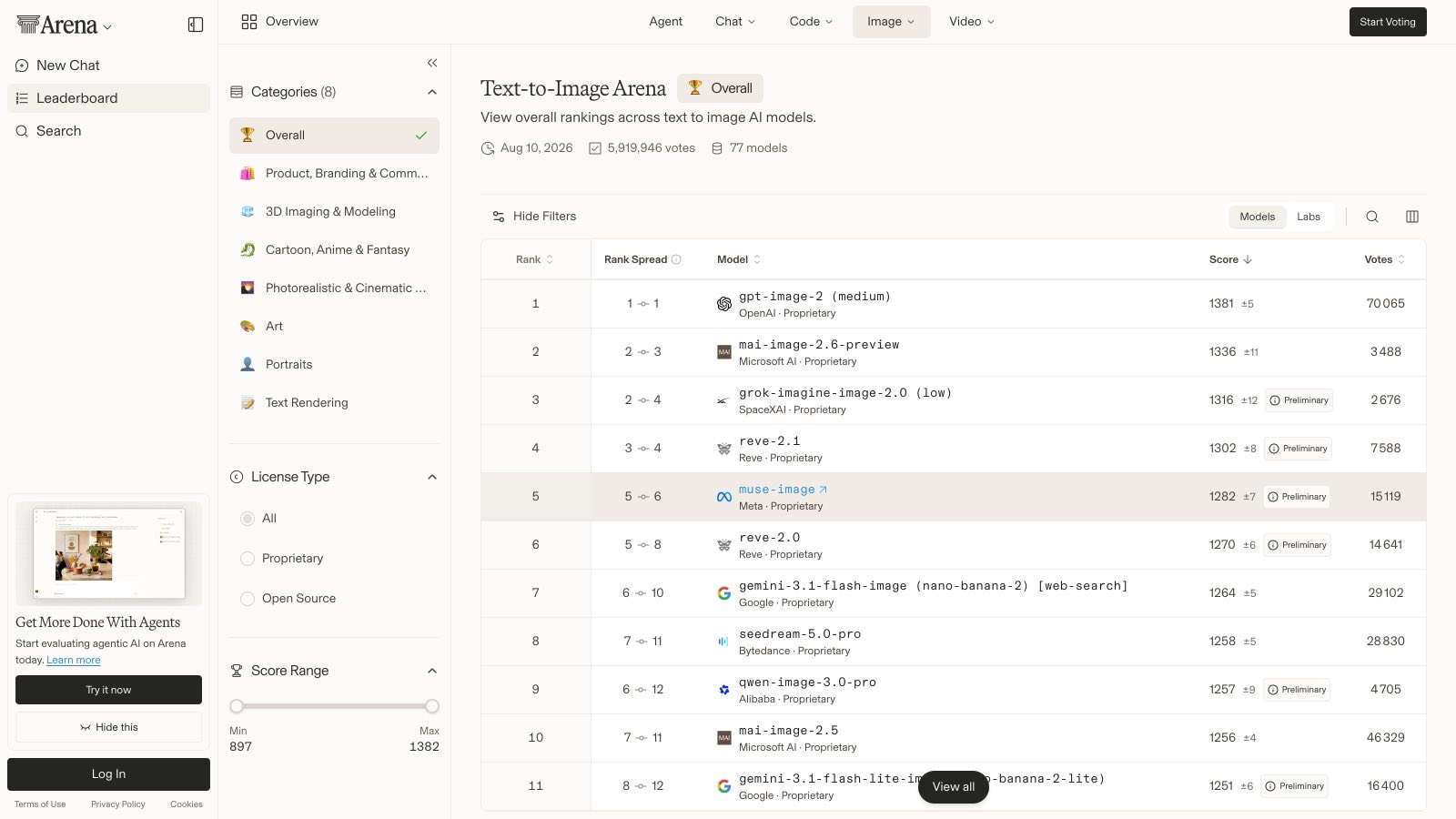The image size is (1456, 819).
Task: Toggle Hide Filters
Action: [x=534, y=217]
